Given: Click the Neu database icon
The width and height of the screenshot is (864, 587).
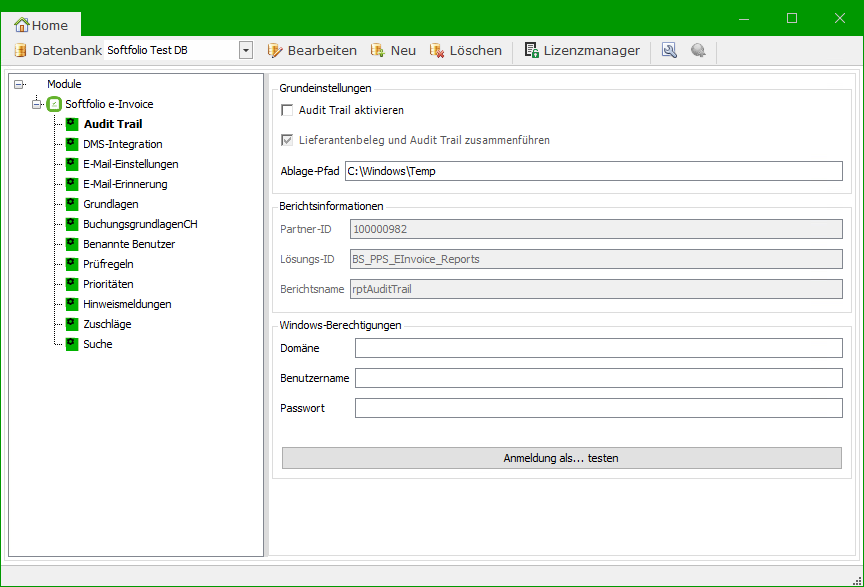Looking at the screenshot, I should 378,50.
